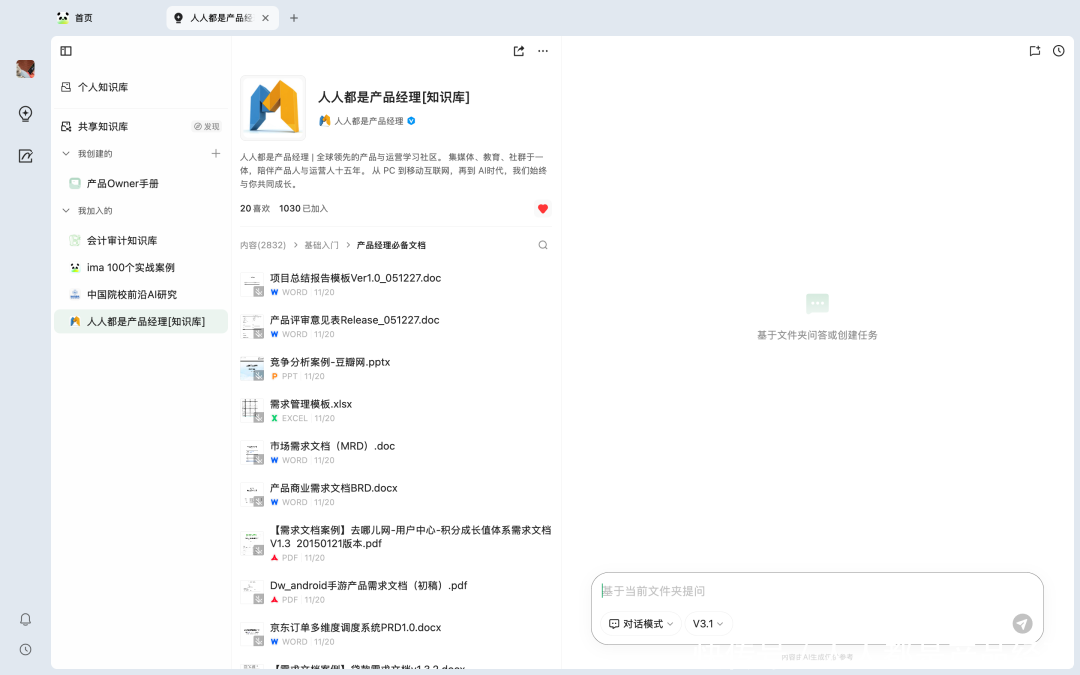Open the three-dots more options menu
Screen dimensions: 1080x675
543,51
